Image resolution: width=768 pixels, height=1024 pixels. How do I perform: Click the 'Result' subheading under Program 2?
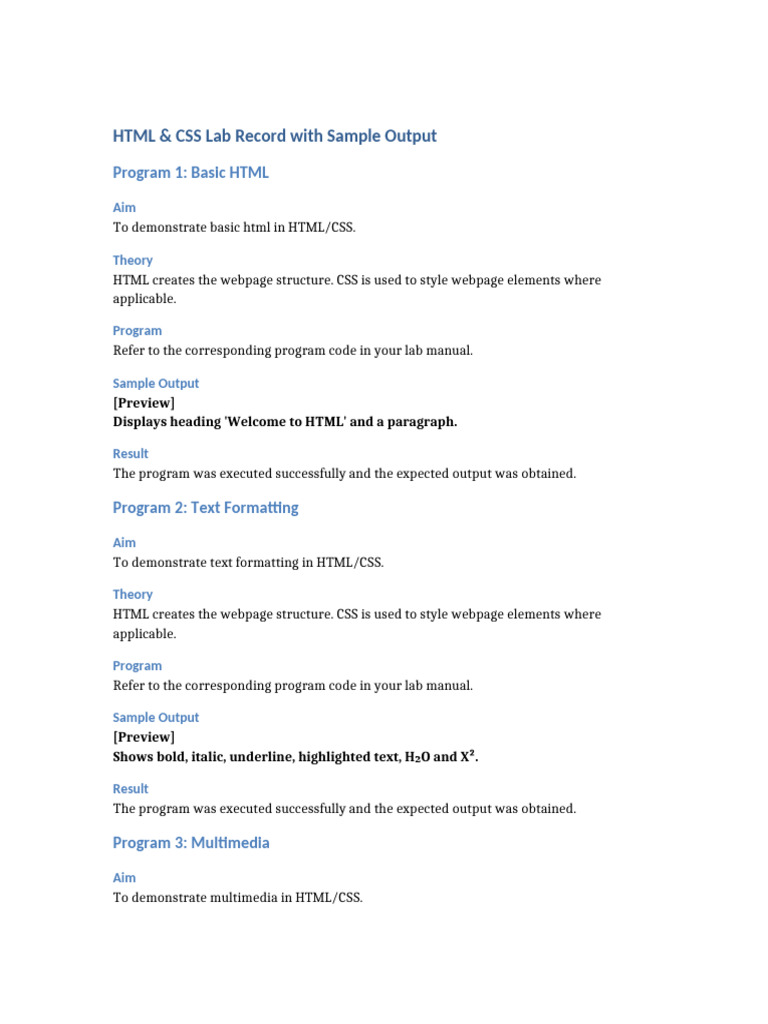pos(131,789)
